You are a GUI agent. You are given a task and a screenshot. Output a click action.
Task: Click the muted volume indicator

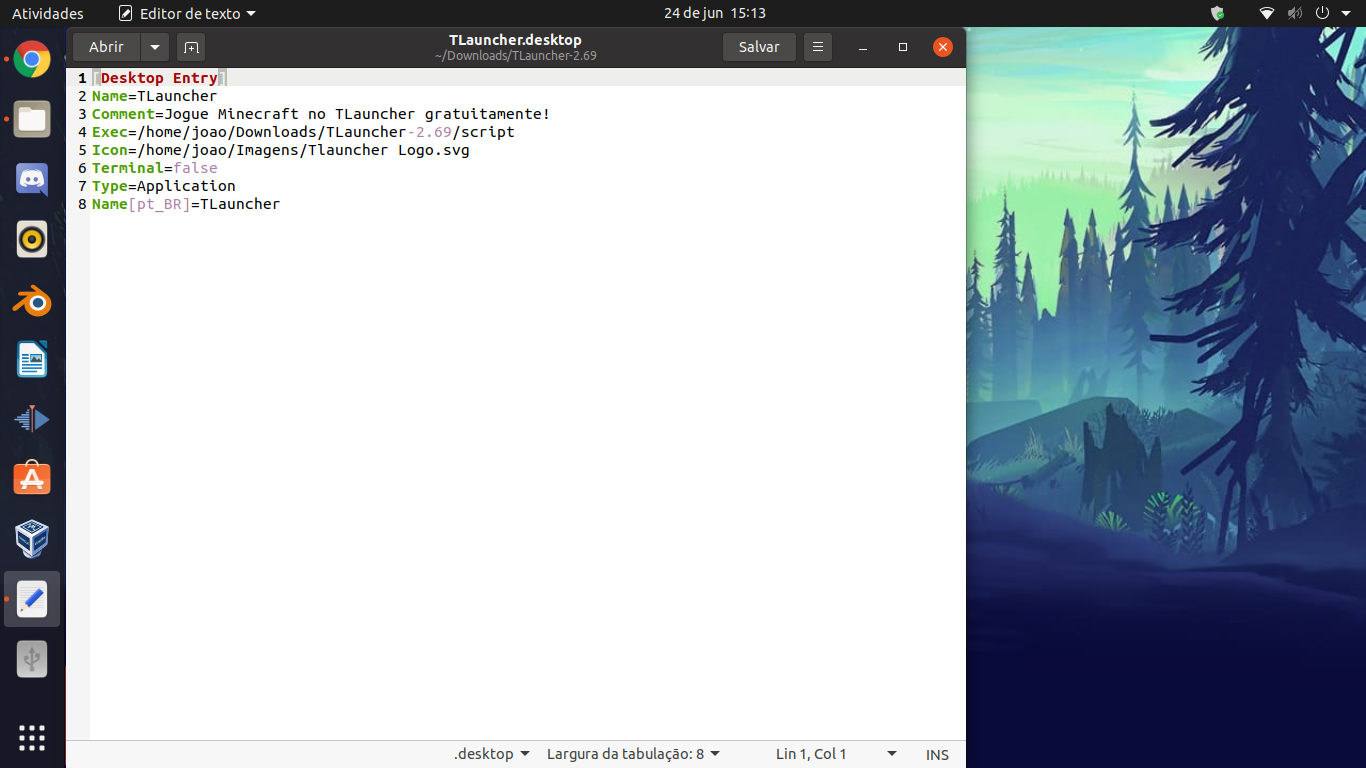(x=1295, y=13)
